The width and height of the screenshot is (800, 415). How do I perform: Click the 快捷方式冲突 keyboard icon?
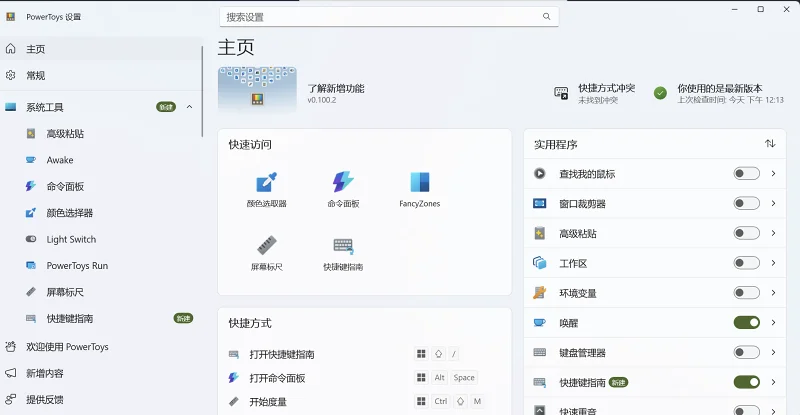pos(561,93)
